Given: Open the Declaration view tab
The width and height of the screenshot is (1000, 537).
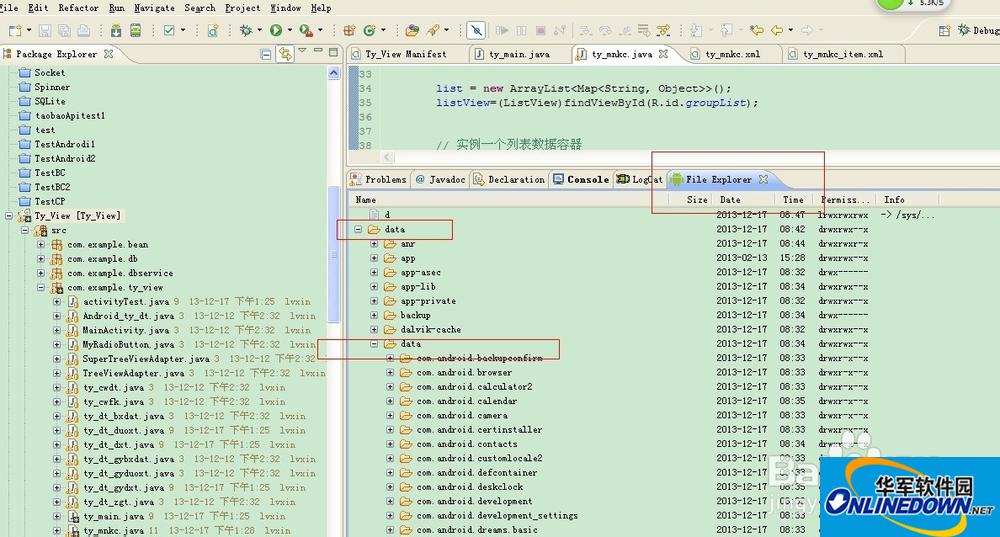Looking at the screenshot, I should [x=509, y=180].
